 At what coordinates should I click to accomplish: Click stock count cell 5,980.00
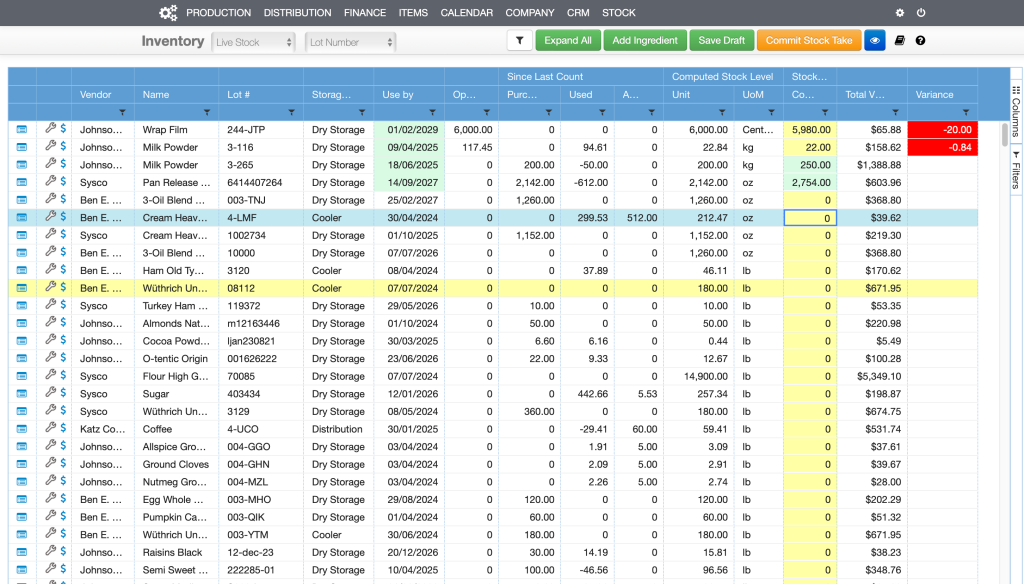point(810,129)
